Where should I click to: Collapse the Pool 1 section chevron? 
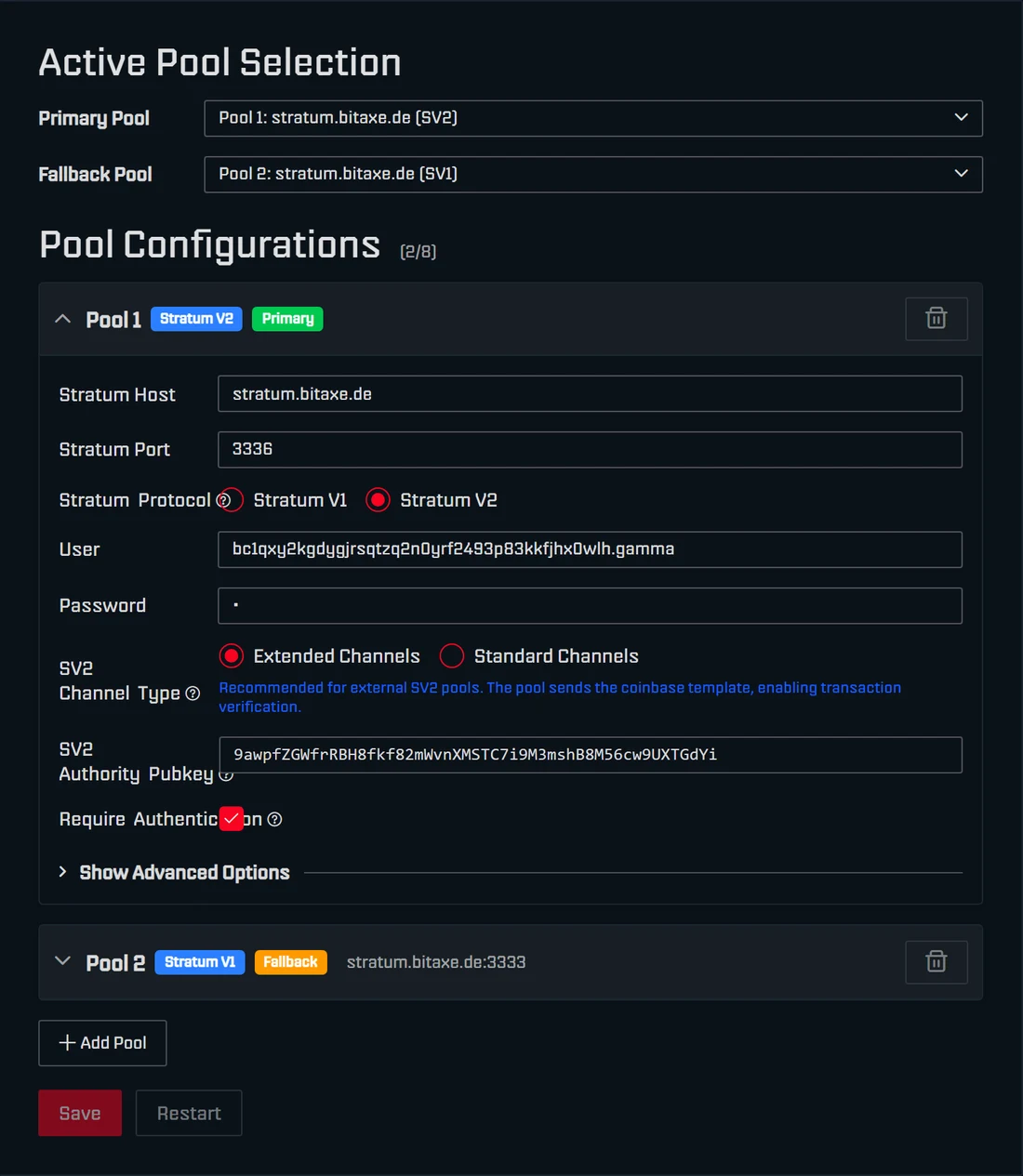[x=63, y=319]
